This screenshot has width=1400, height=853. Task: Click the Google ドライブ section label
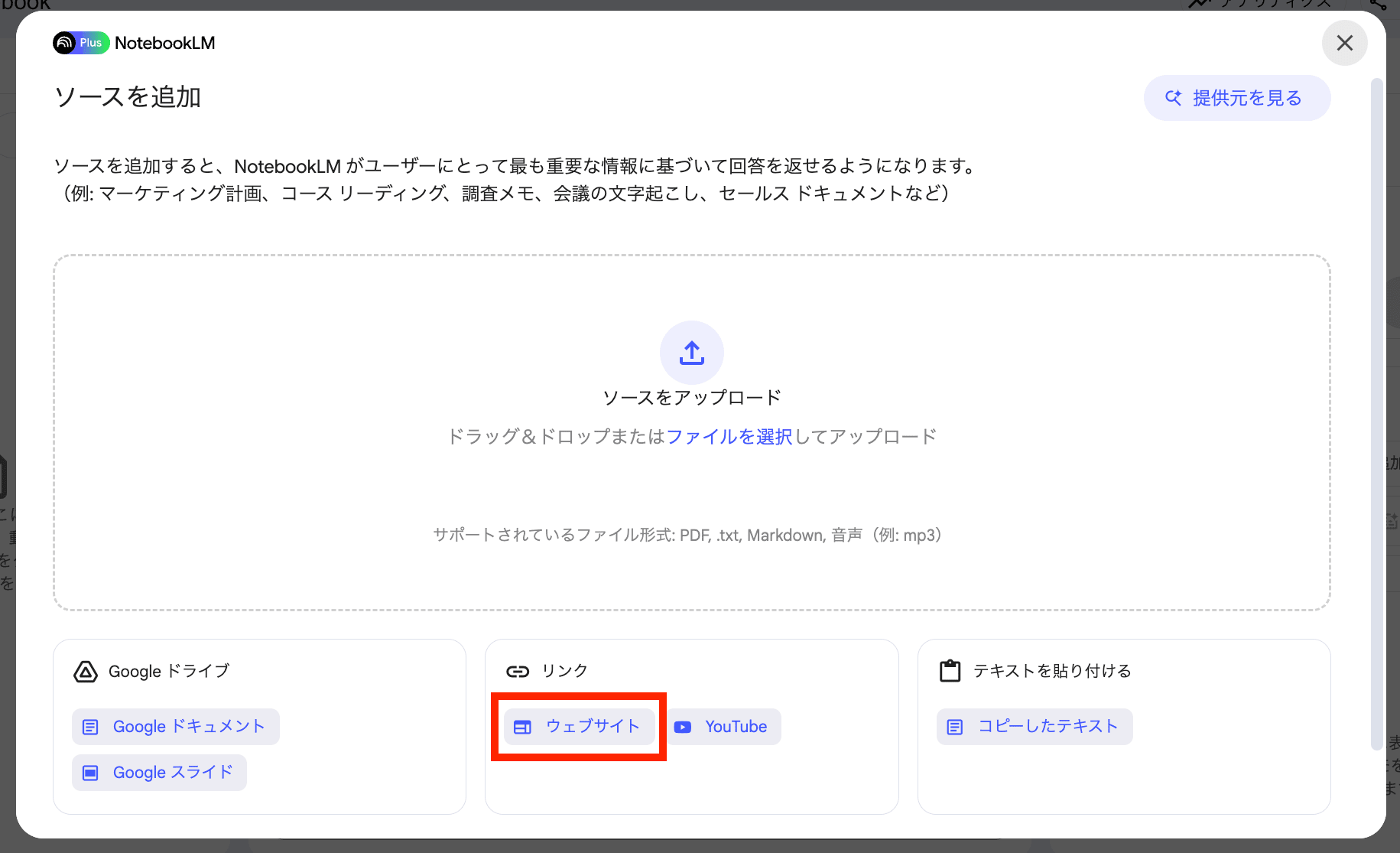(x=169, y=671)
